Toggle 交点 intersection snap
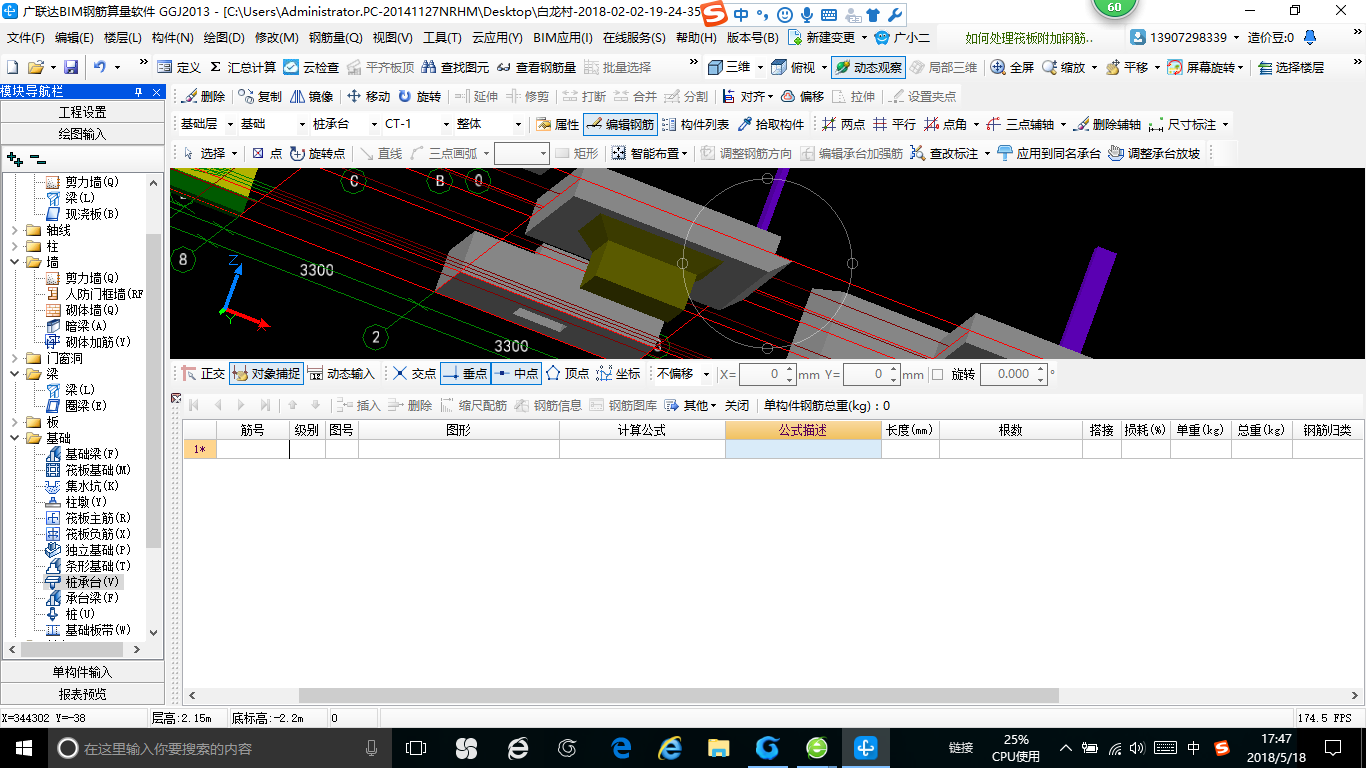Viewport: 1366px width, 768px height. pos(414,373)
